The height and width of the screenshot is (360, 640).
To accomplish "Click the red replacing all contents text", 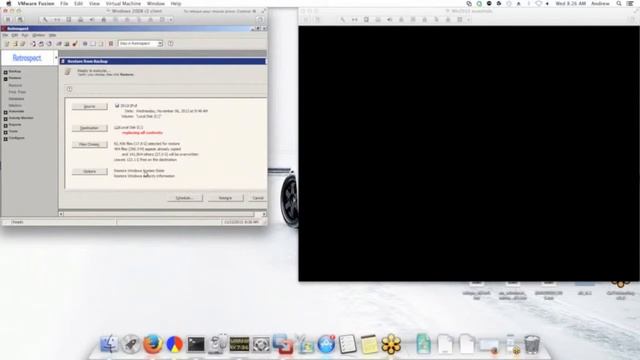I will pyautogui.click(x=142, y=133).
